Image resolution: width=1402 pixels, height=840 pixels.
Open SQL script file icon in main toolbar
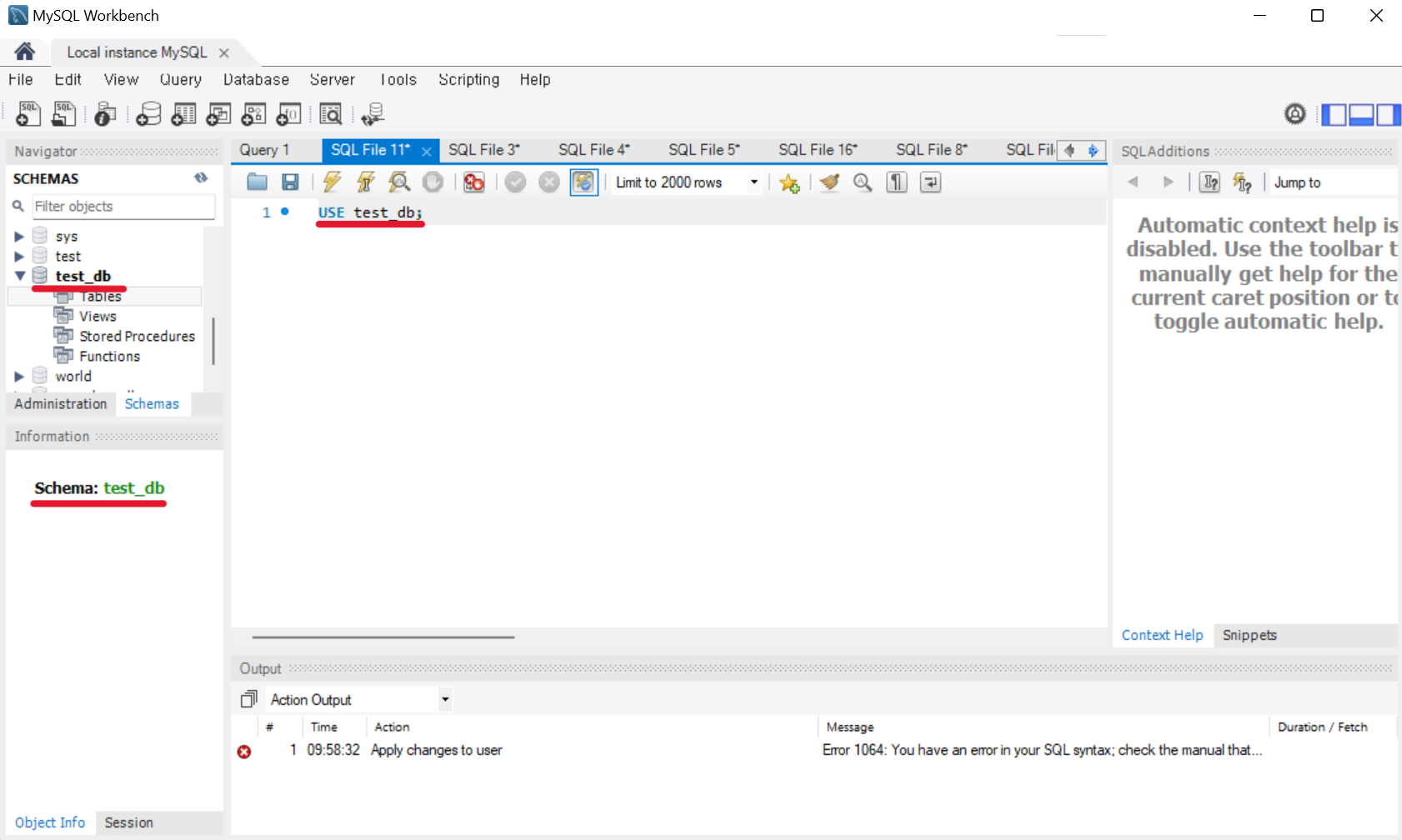click(x=64, y=114)
